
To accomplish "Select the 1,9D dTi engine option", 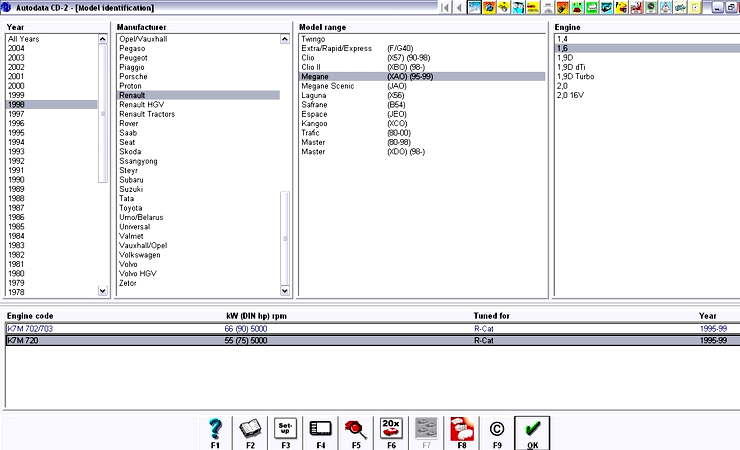I will point(648,67).
